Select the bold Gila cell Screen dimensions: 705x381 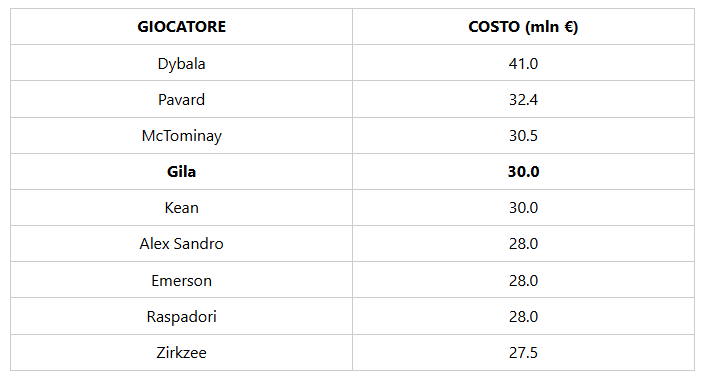tap(181, 171)
